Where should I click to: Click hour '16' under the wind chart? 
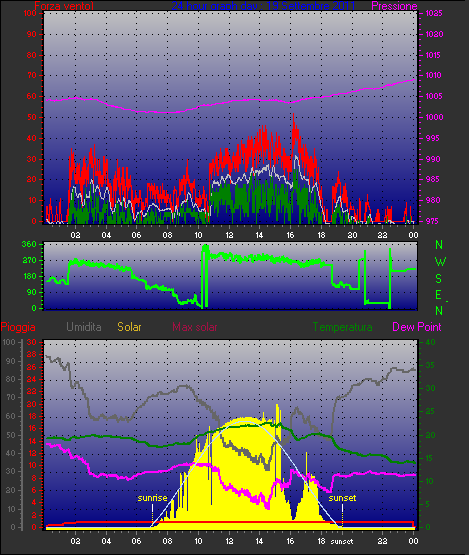[x=290, y=235]
